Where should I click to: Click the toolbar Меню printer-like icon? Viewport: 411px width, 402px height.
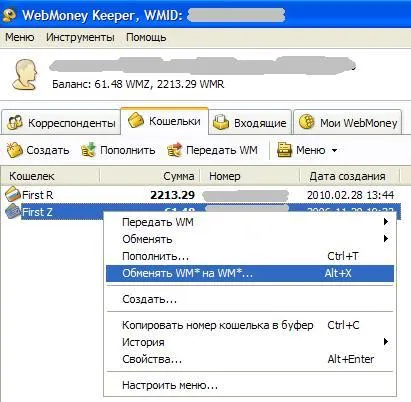284,150
